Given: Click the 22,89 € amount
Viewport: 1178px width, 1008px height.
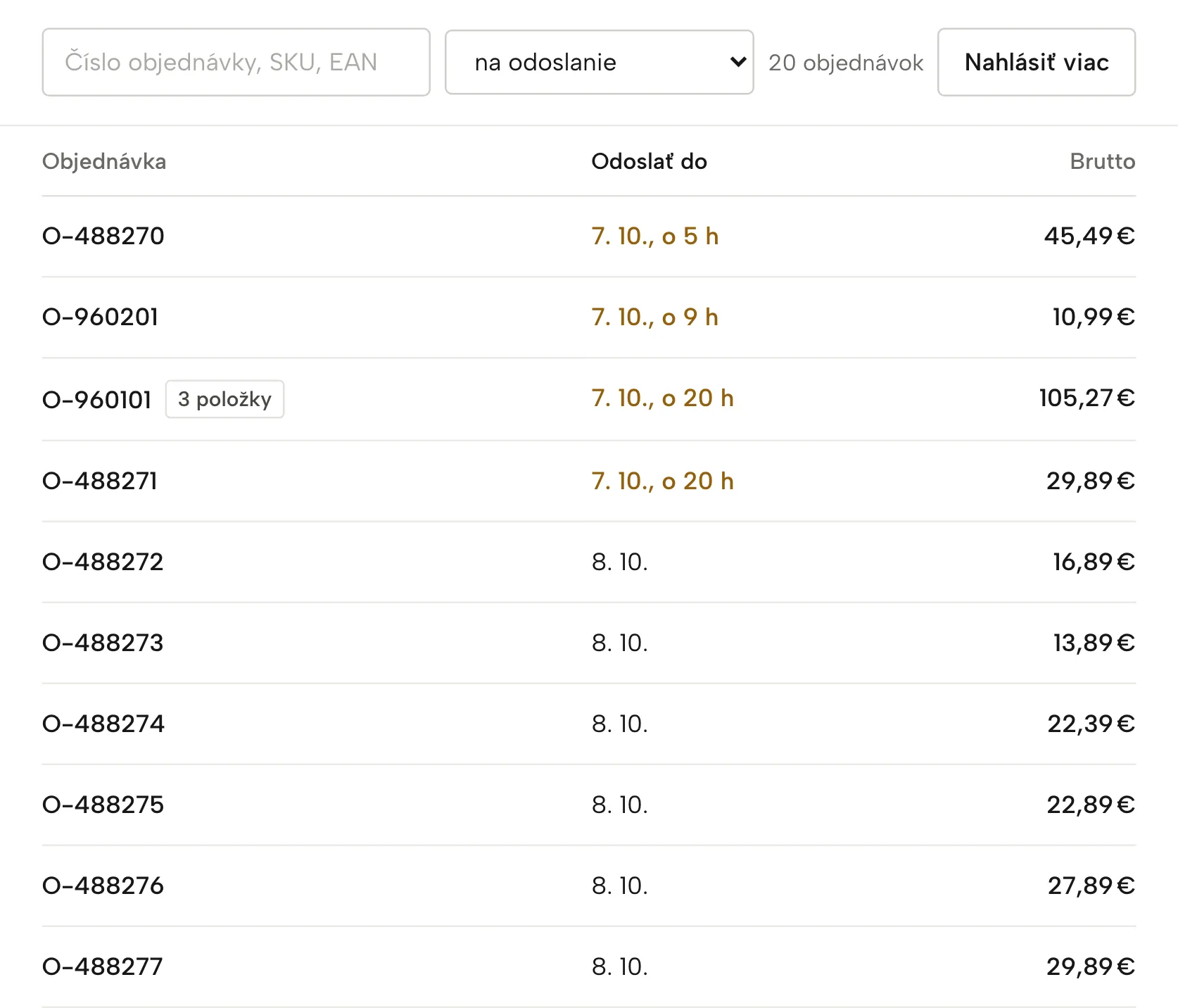Looking at the screenshot, I should [x=1091, y=805].
